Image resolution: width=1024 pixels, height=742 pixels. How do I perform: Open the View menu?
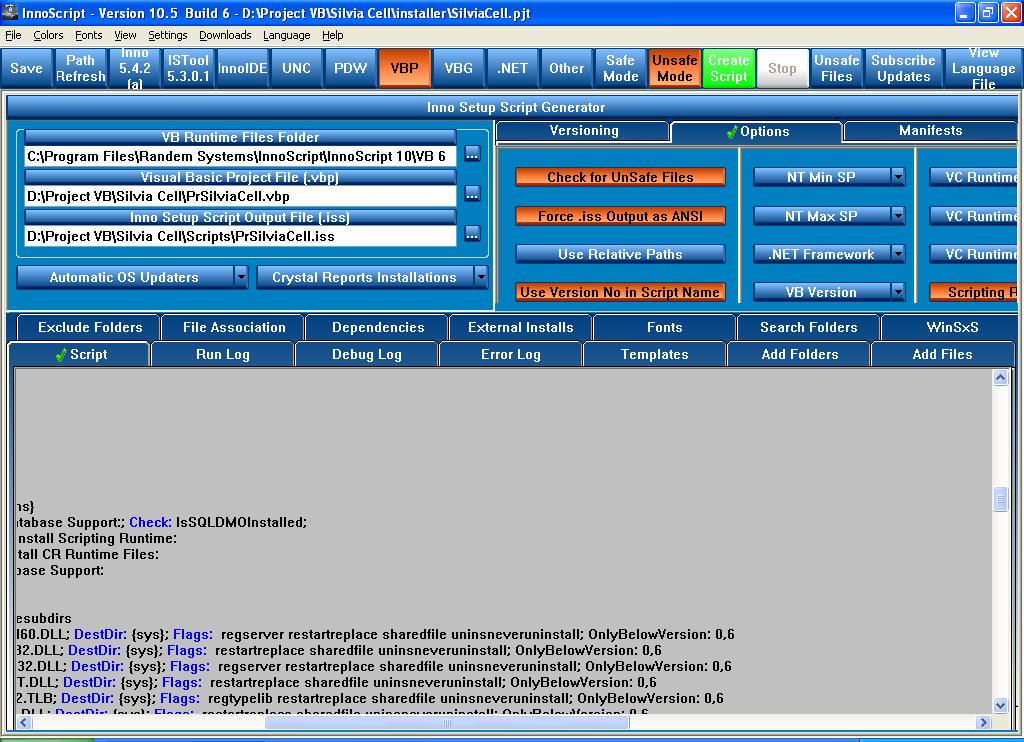125,35
